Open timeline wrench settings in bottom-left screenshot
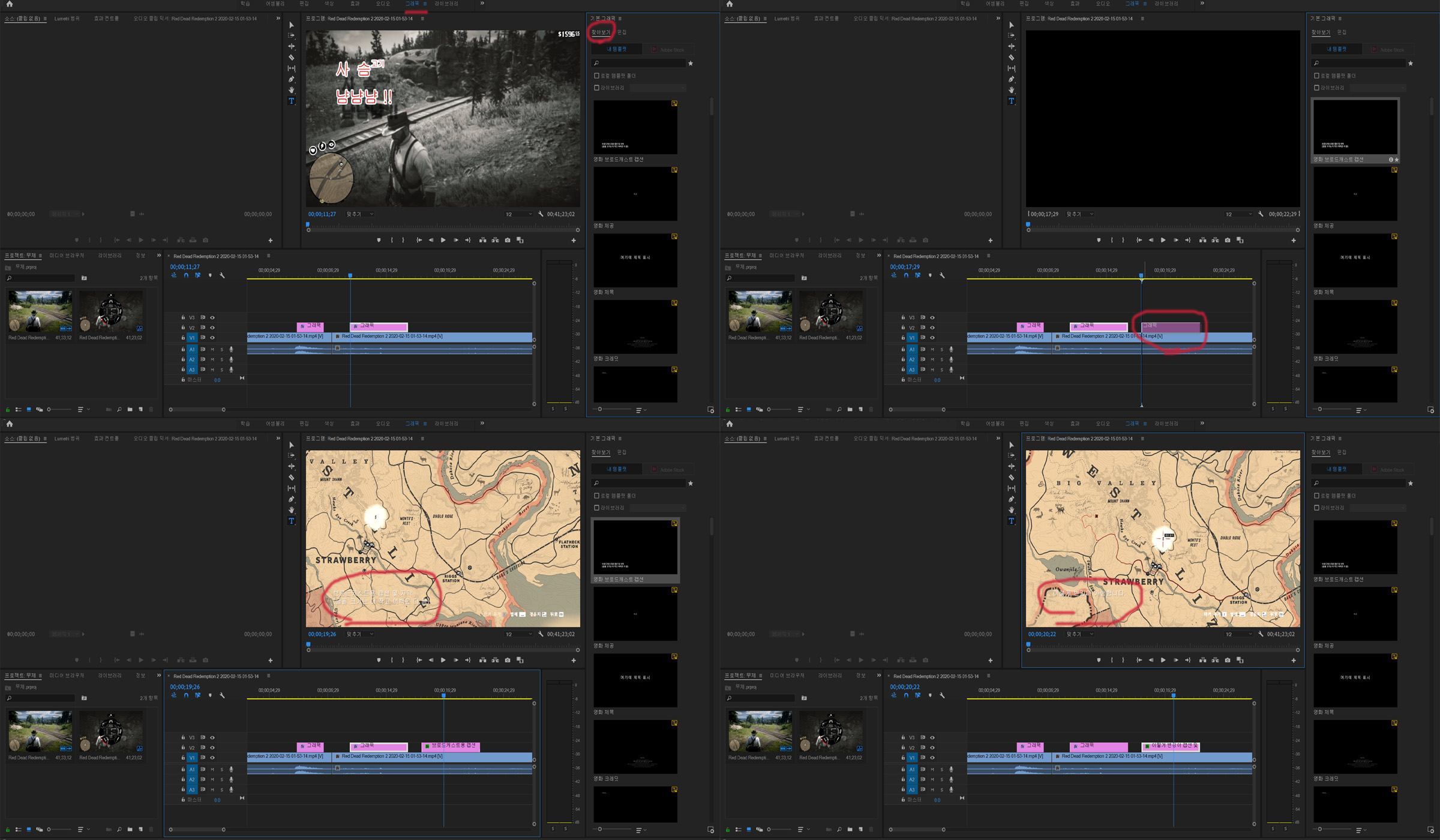The width and height of the screenshot is (1440, 840). pyautogui.click(x=222, y=695)
